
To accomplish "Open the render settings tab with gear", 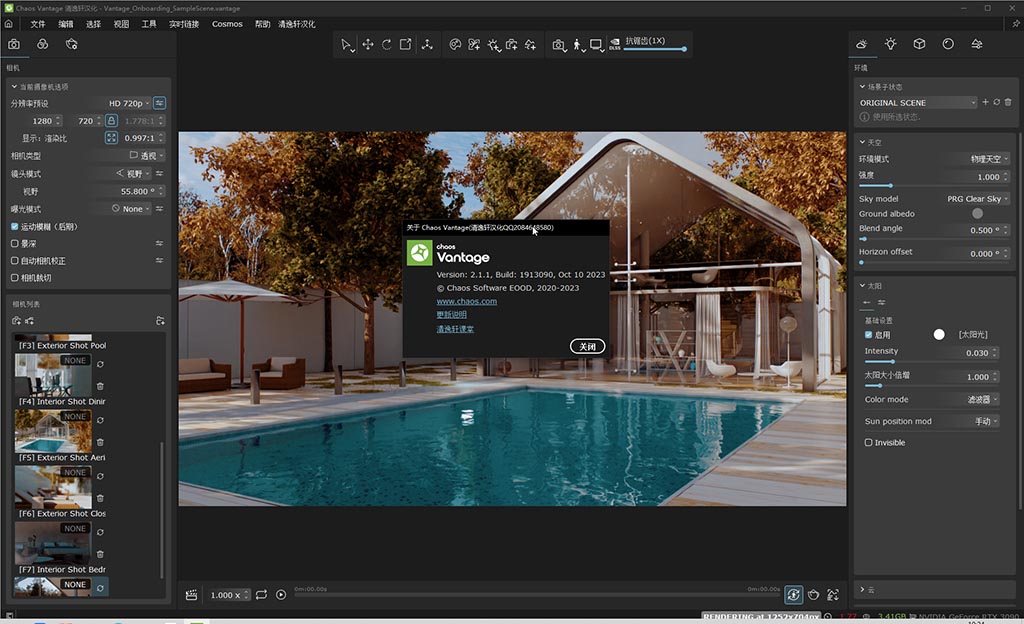I will pos(71,44).
